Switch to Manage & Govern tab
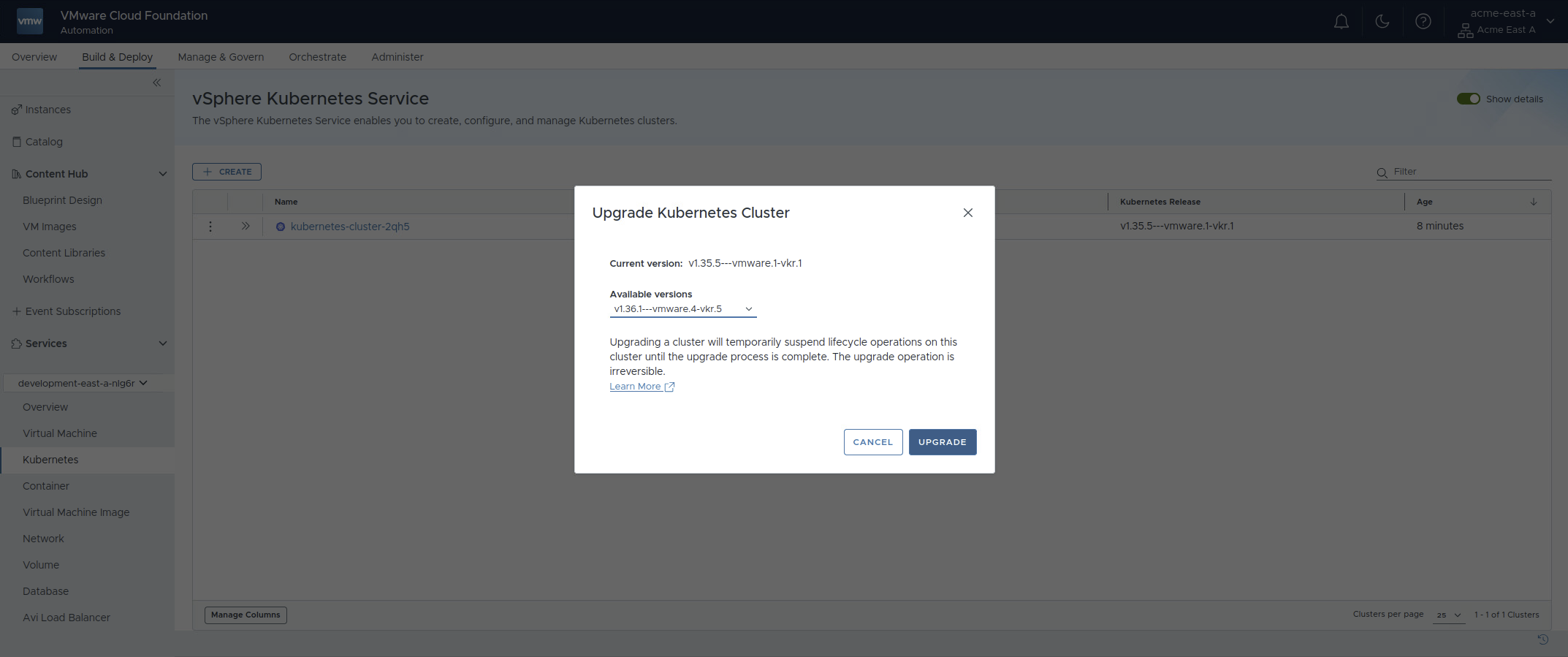 (221, 57)
